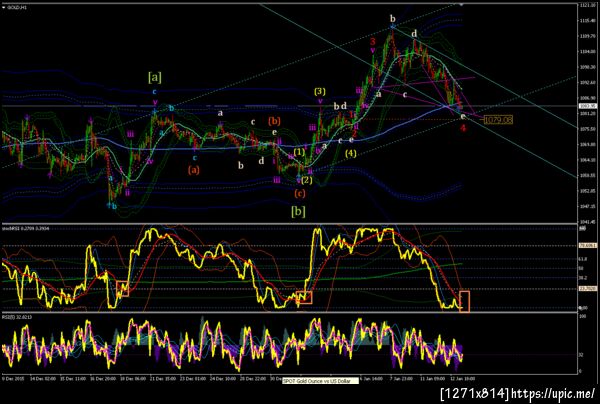This screenshot has width=600, height=404.
Task: Click the 38.2 level on stochRSI axis
Action: click(583, 278)
